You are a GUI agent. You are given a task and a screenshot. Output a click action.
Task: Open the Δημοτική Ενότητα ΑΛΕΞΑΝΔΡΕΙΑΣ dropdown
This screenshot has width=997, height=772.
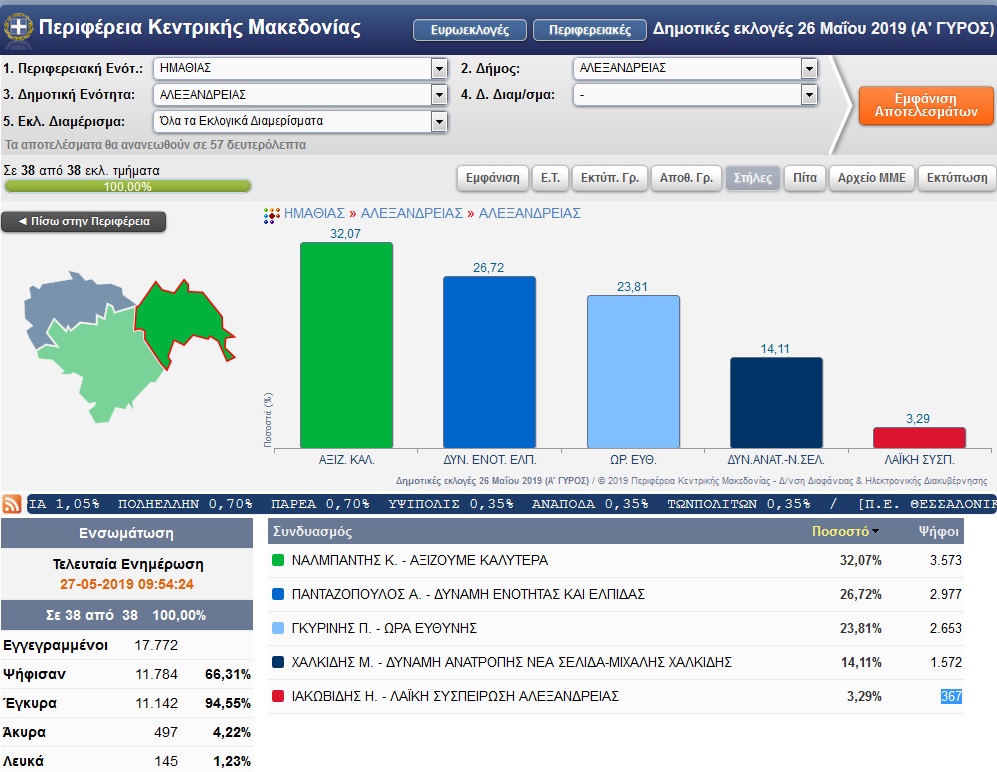coord(300,95)
